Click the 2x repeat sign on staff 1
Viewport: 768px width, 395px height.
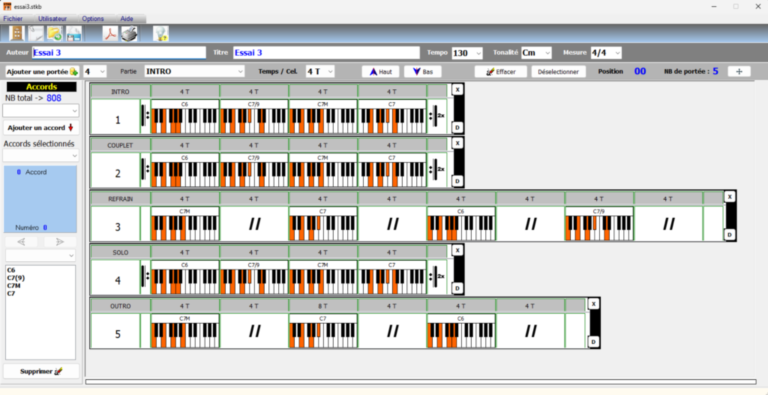point(437,116)
